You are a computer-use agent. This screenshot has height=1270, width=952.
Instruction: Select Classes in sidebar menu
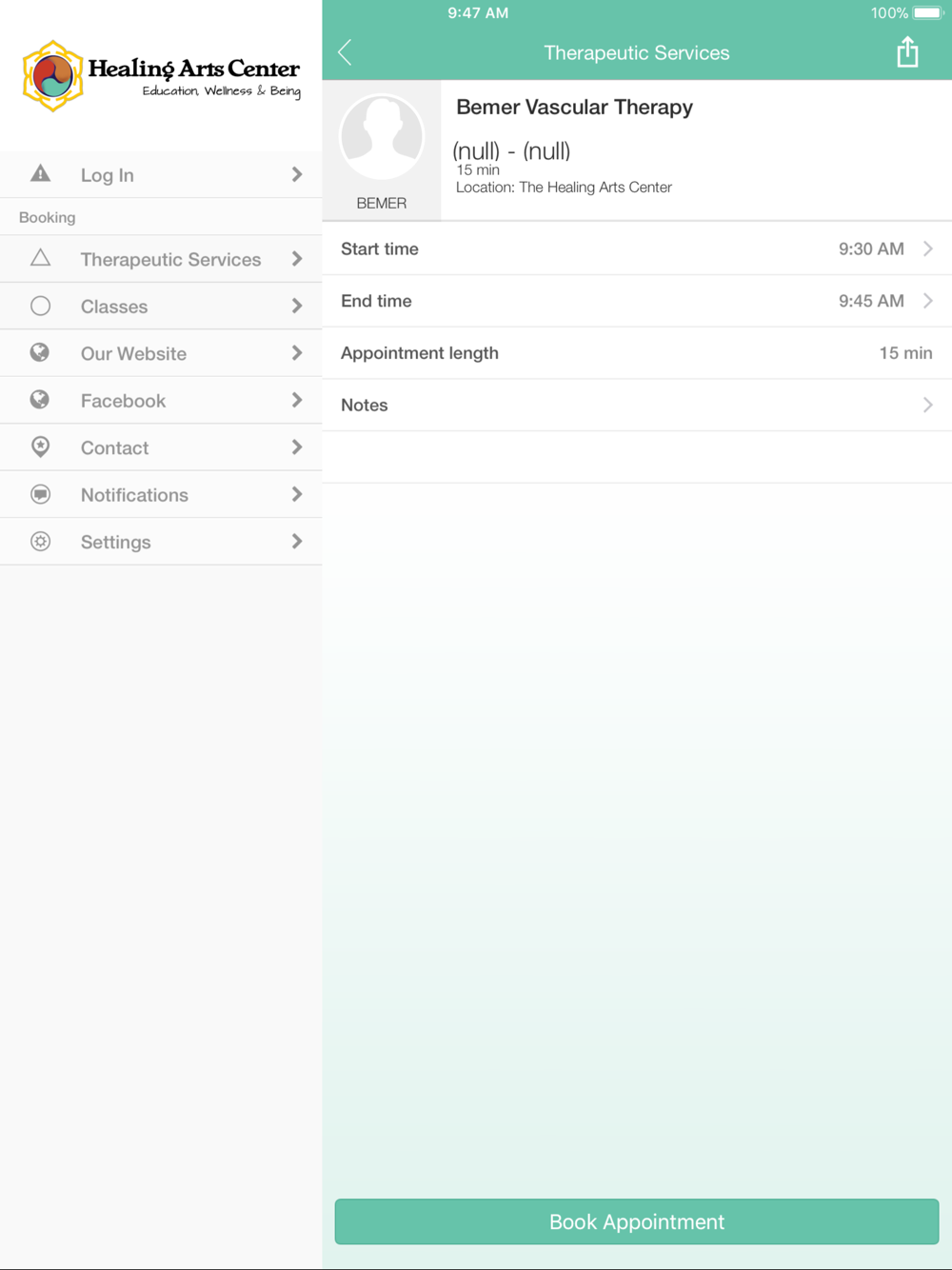point(161,306)
